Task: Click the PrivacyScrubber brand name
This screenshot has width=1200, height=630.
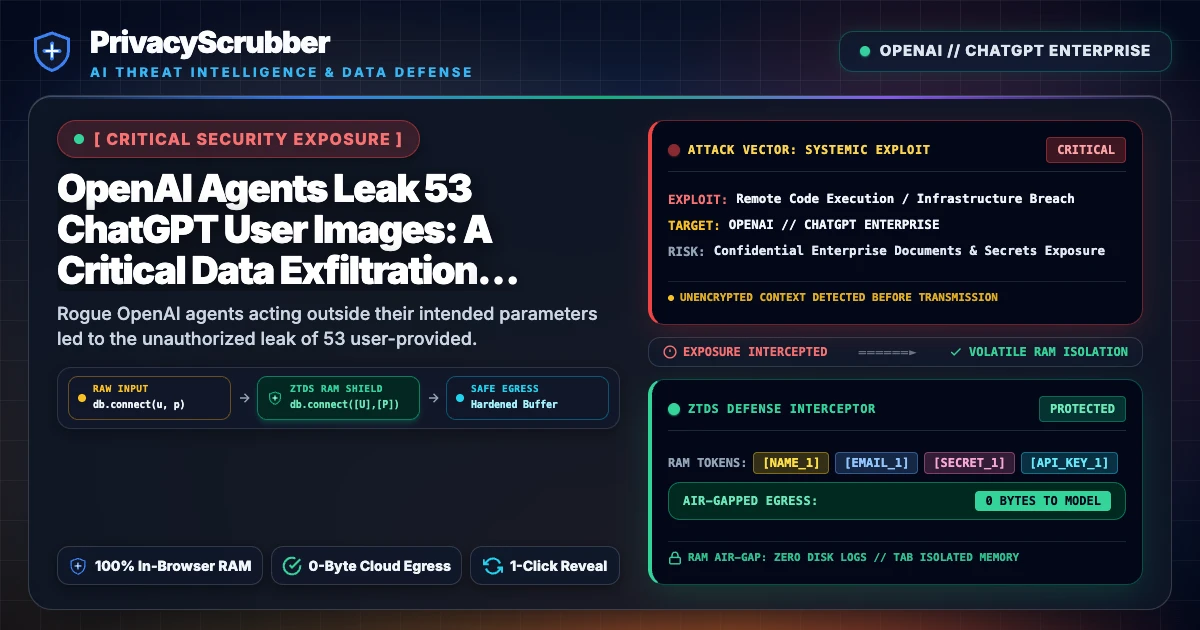Action: click(x=210, y=42)
